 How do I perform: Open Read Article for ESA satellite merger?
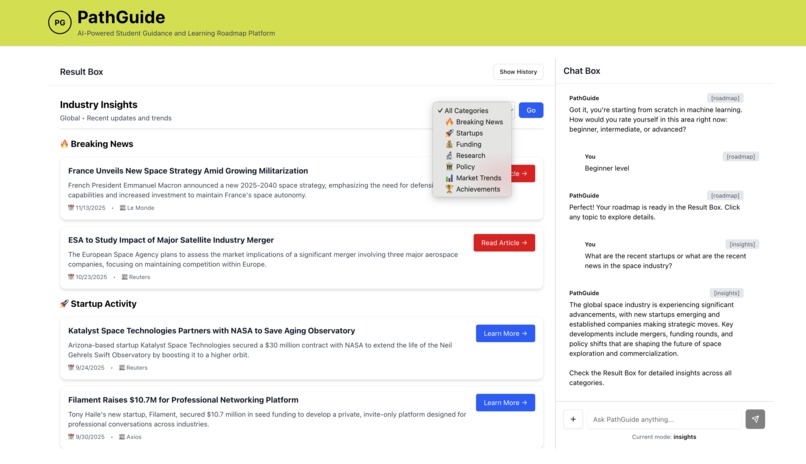[504, 243]
